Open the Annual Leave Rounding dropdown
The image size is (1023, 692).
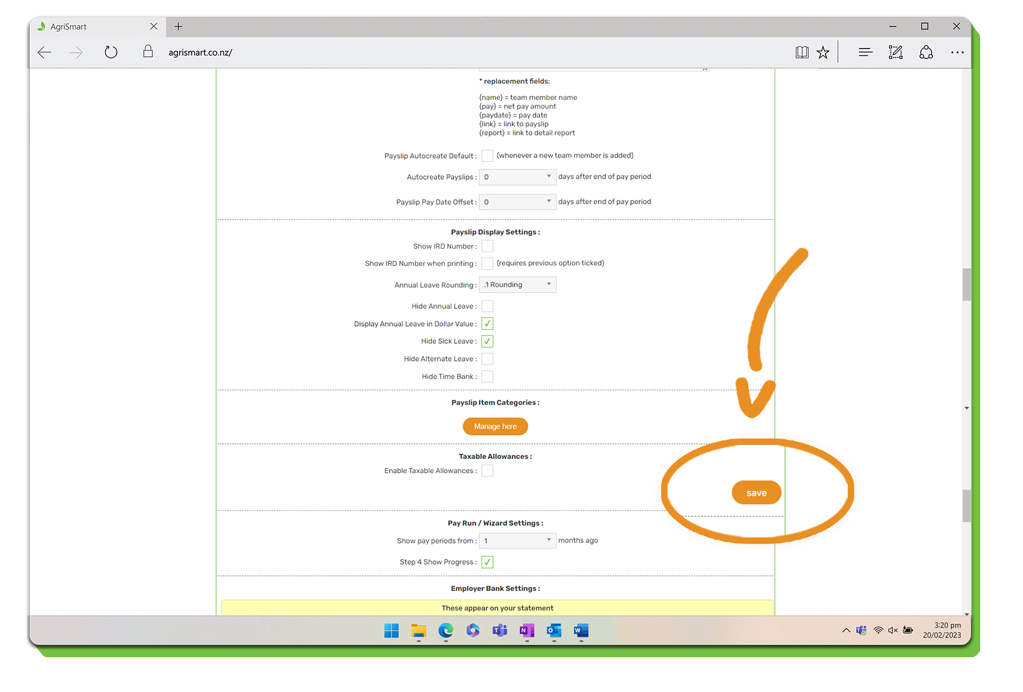point(517,285)
